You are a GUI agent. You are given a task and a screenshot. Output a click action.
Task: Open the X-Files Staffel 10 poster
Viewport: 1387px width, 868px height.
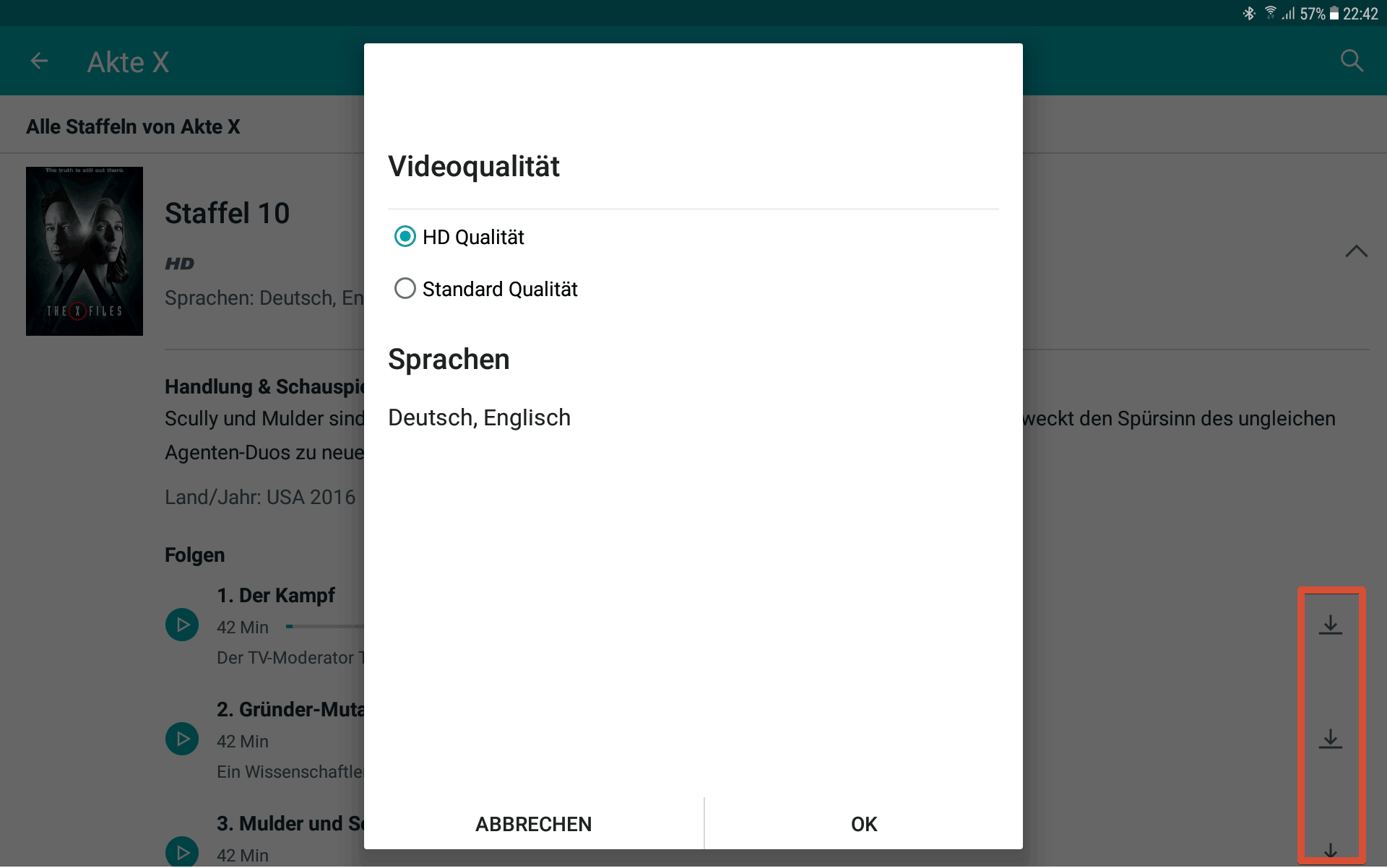(85, 251)
